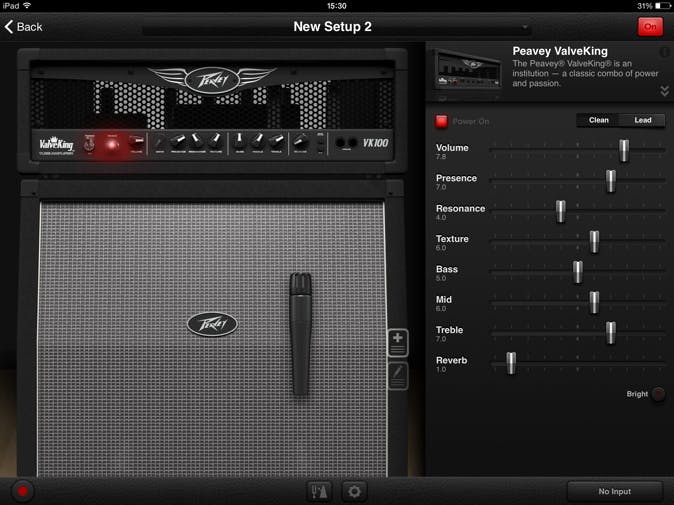This screenshot has height=505, width=674.
Task: Click the Volume slider handle
Action: click(624, 150)
